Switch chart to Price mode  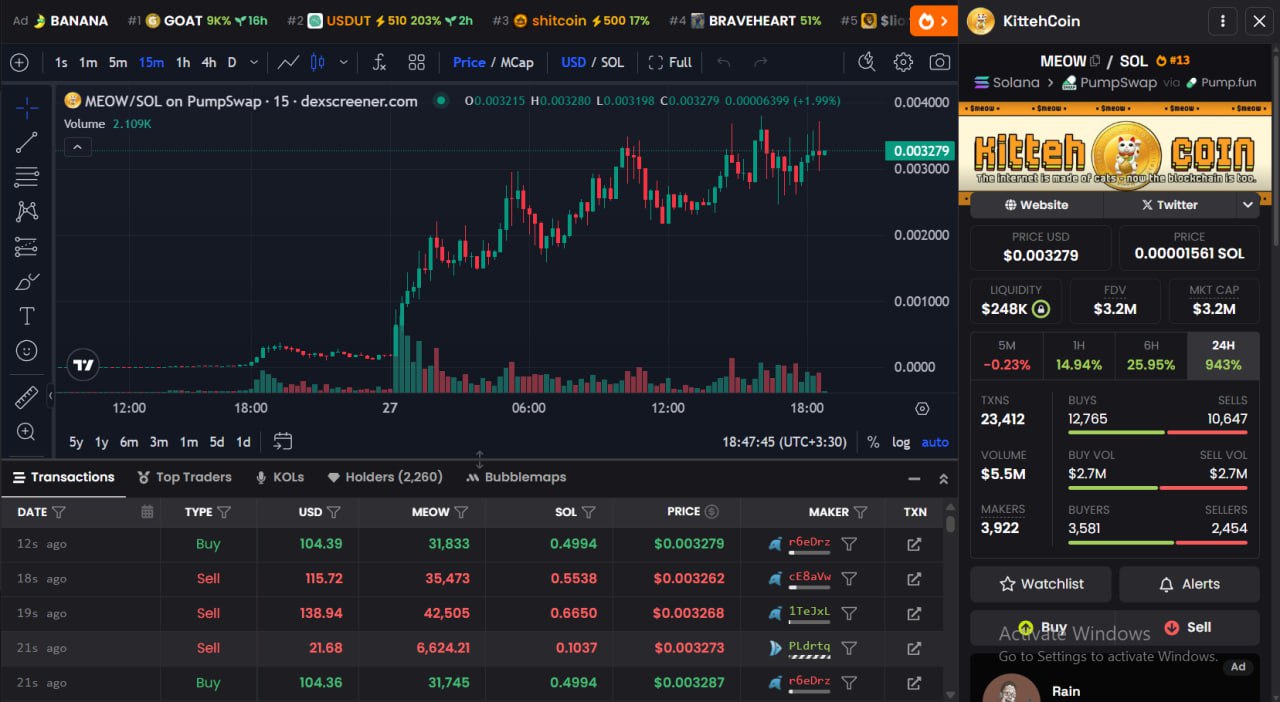point(469,62)
